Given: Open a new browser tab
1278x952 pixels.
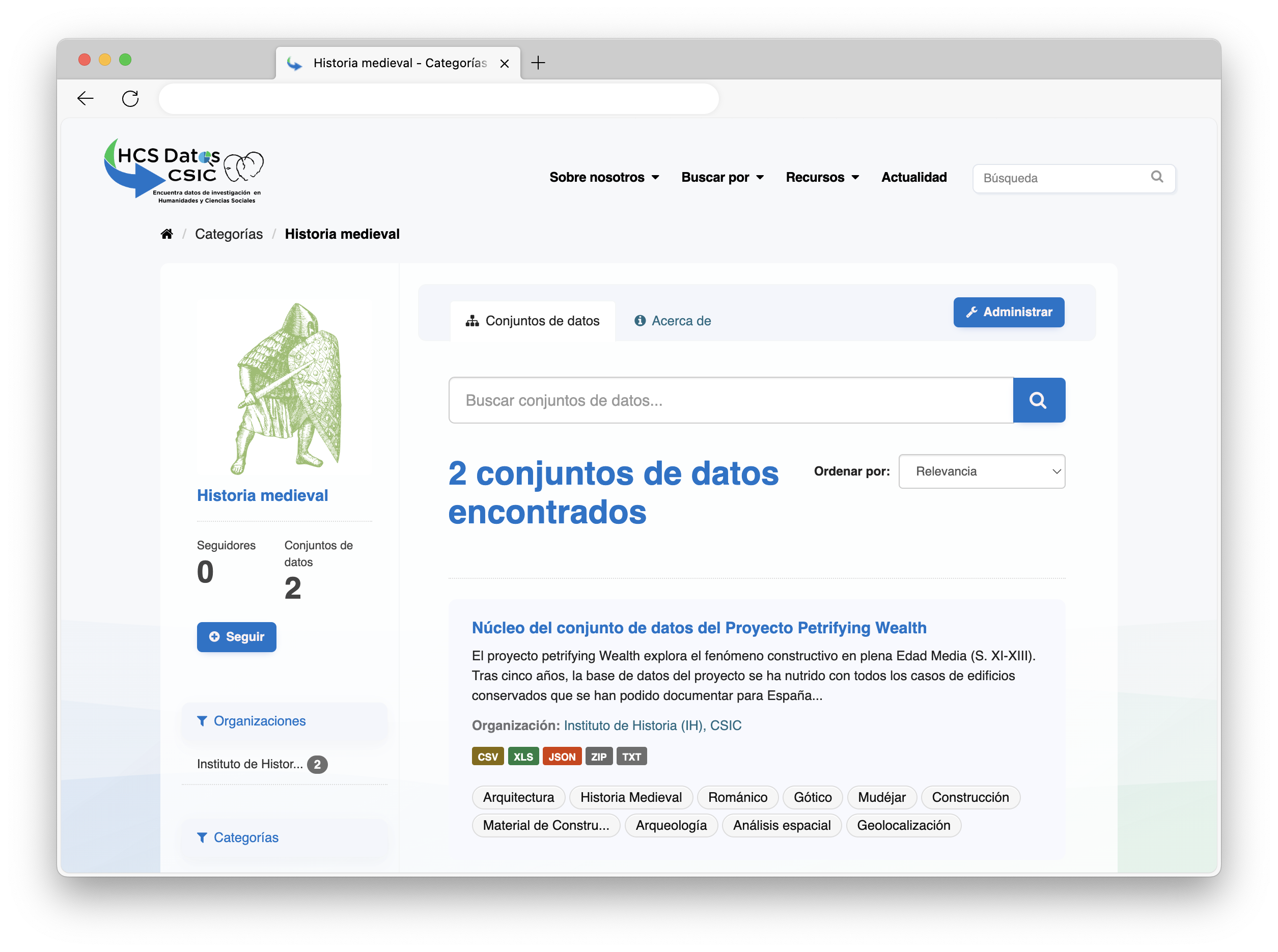Looking at the screenshot, I should point(538,63).
